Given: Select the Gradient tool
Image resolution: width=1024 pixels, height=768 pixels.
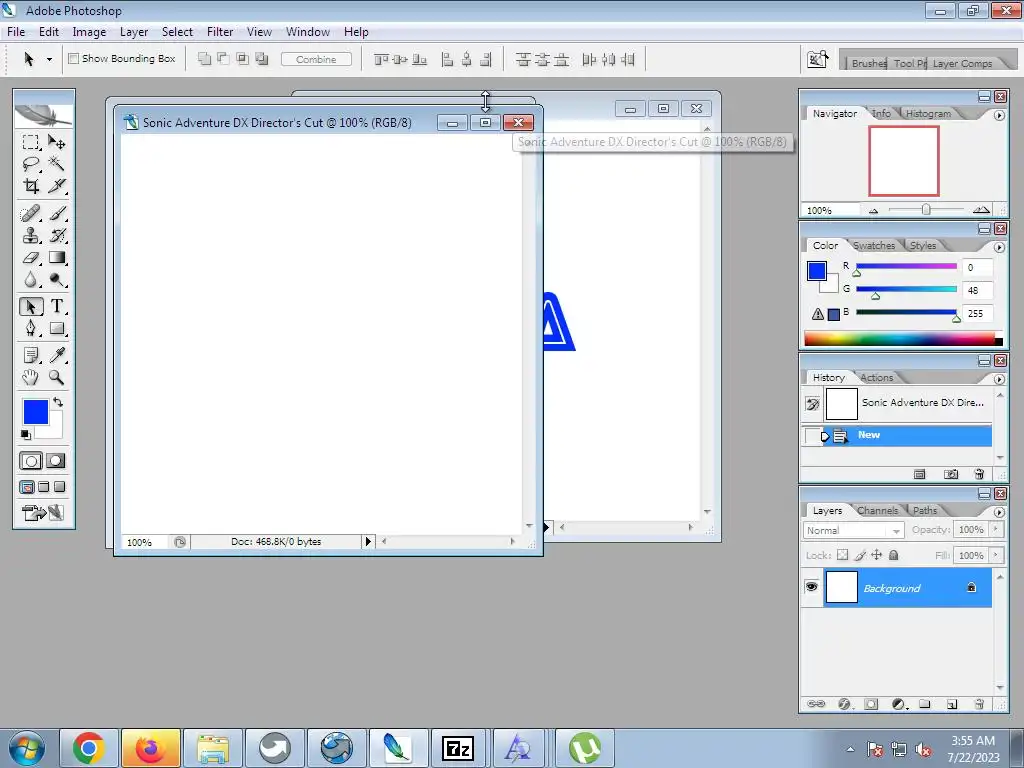Looking at the screenshot, I should point(57,257).
